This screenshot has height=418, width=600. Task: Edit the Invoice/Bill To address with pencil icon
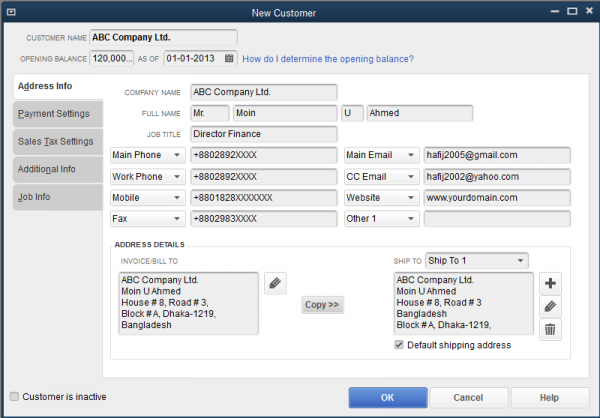276,284
